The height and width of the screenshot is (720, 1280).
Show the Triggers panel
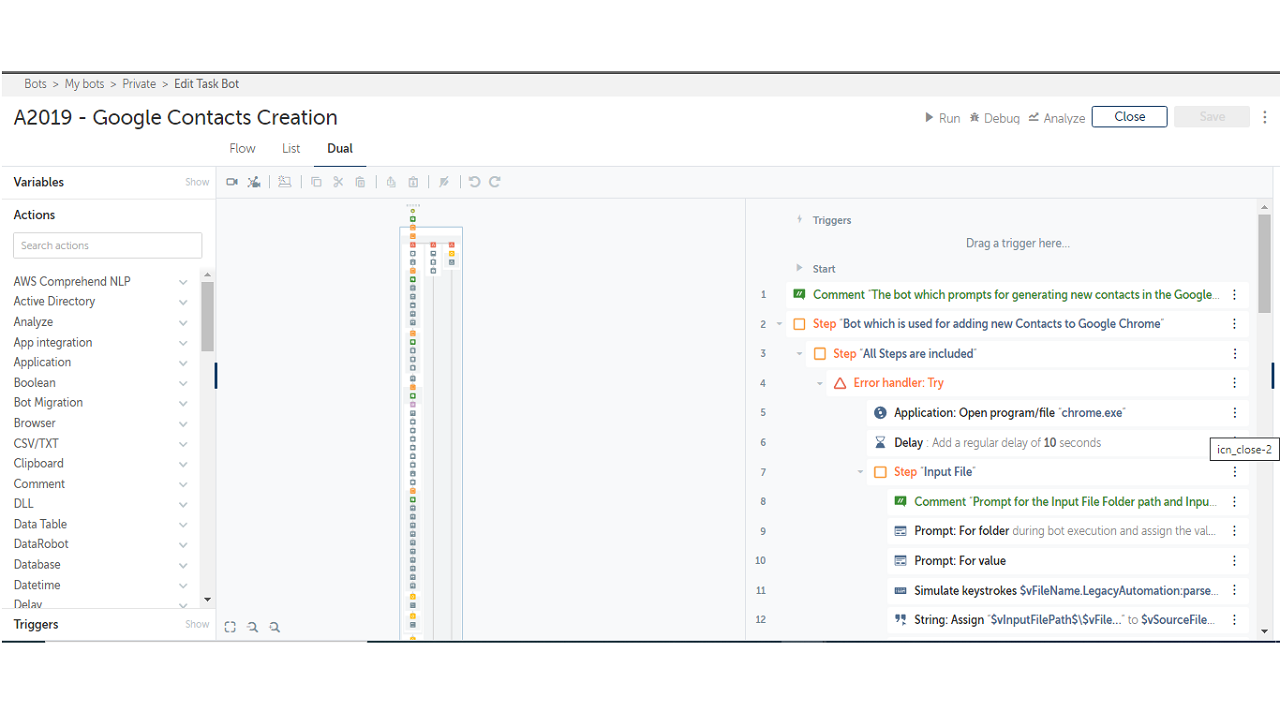[197, 624]
